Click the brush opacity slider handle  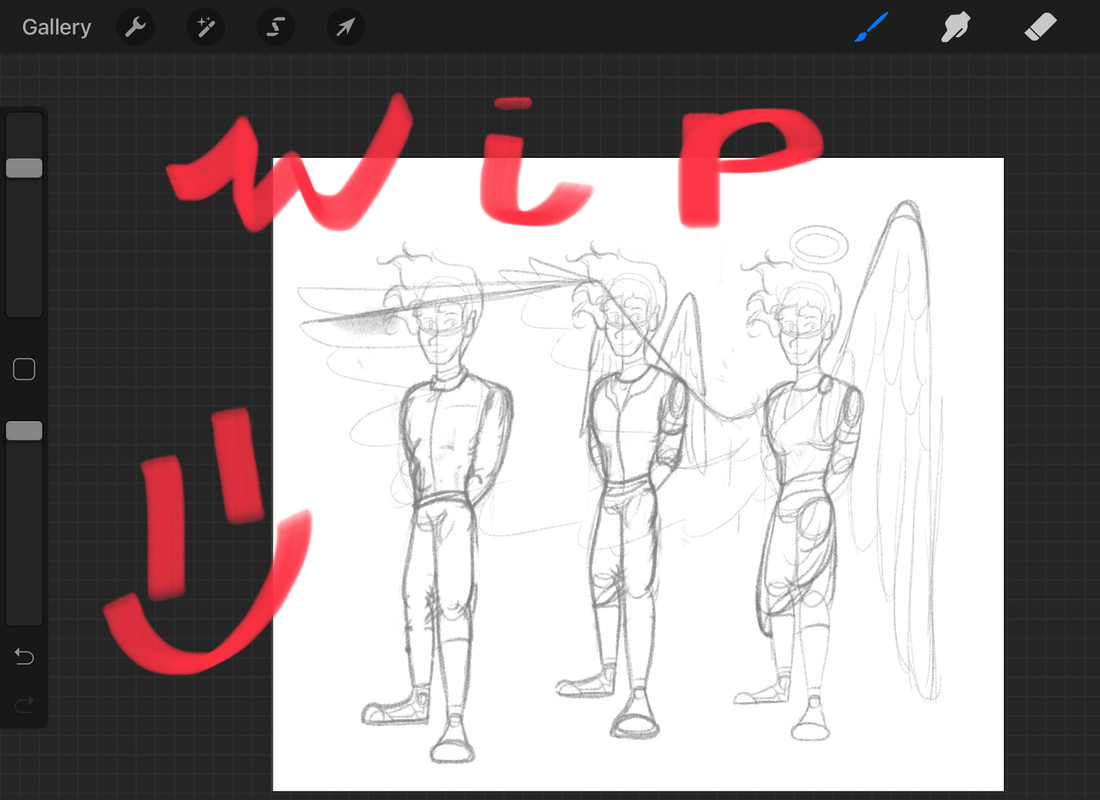coord(25,431)
